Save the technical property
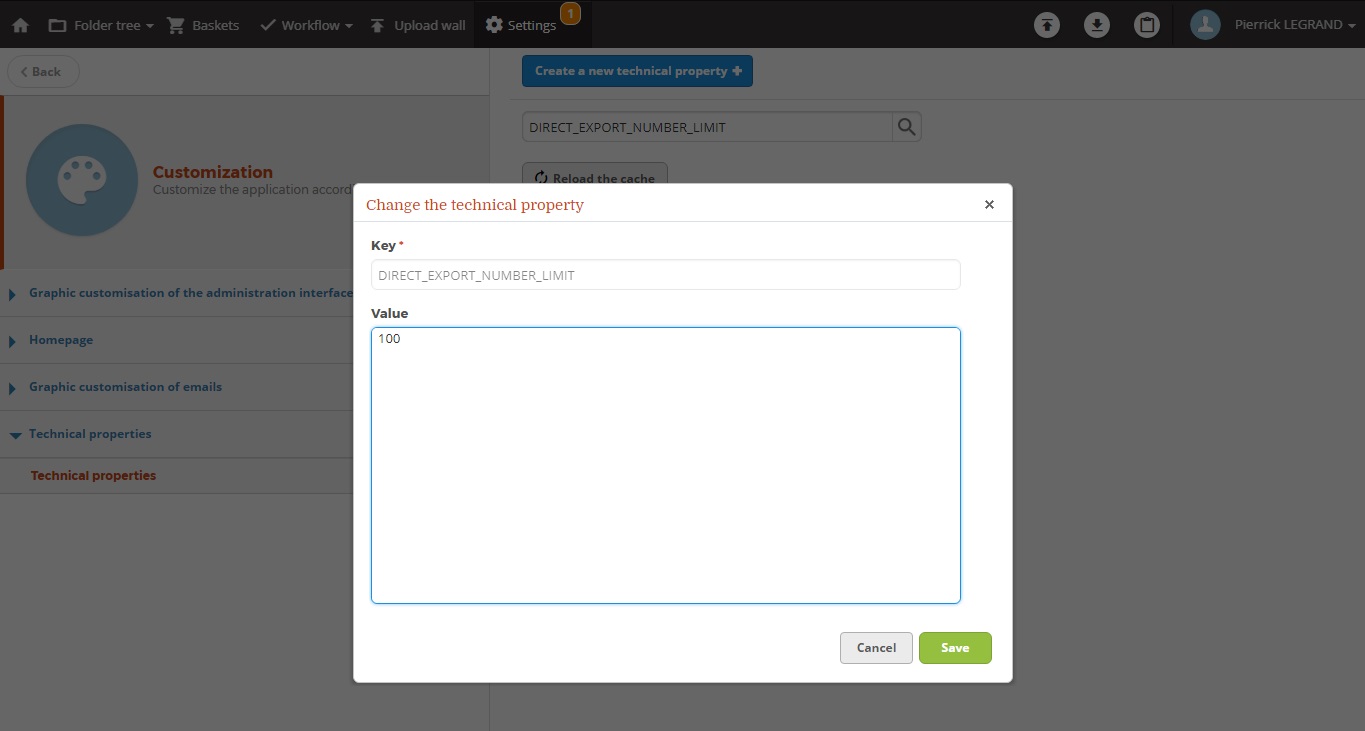1365x731 pixels. coord(955,648)
